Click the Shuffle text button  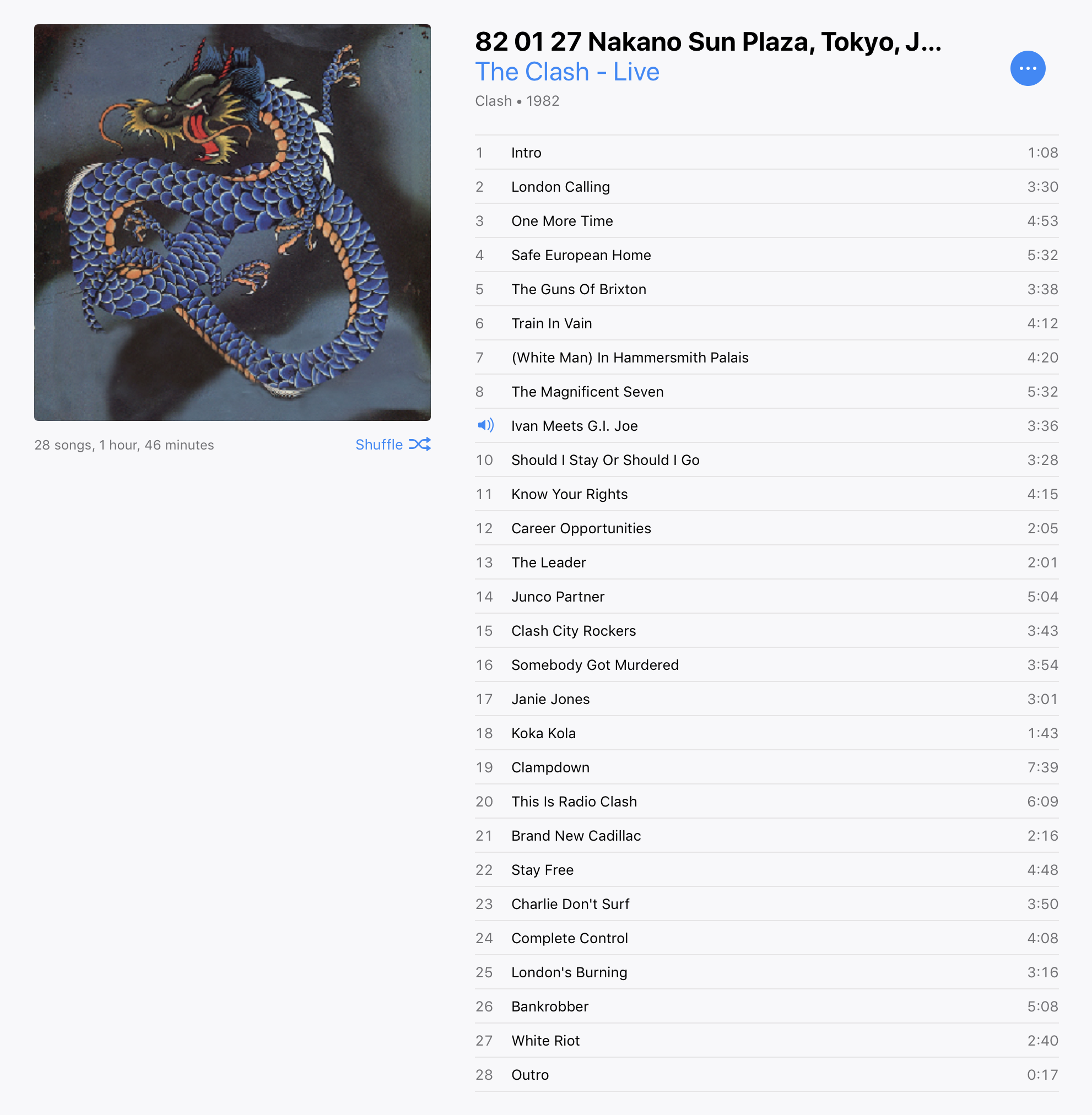coord(379,445)
